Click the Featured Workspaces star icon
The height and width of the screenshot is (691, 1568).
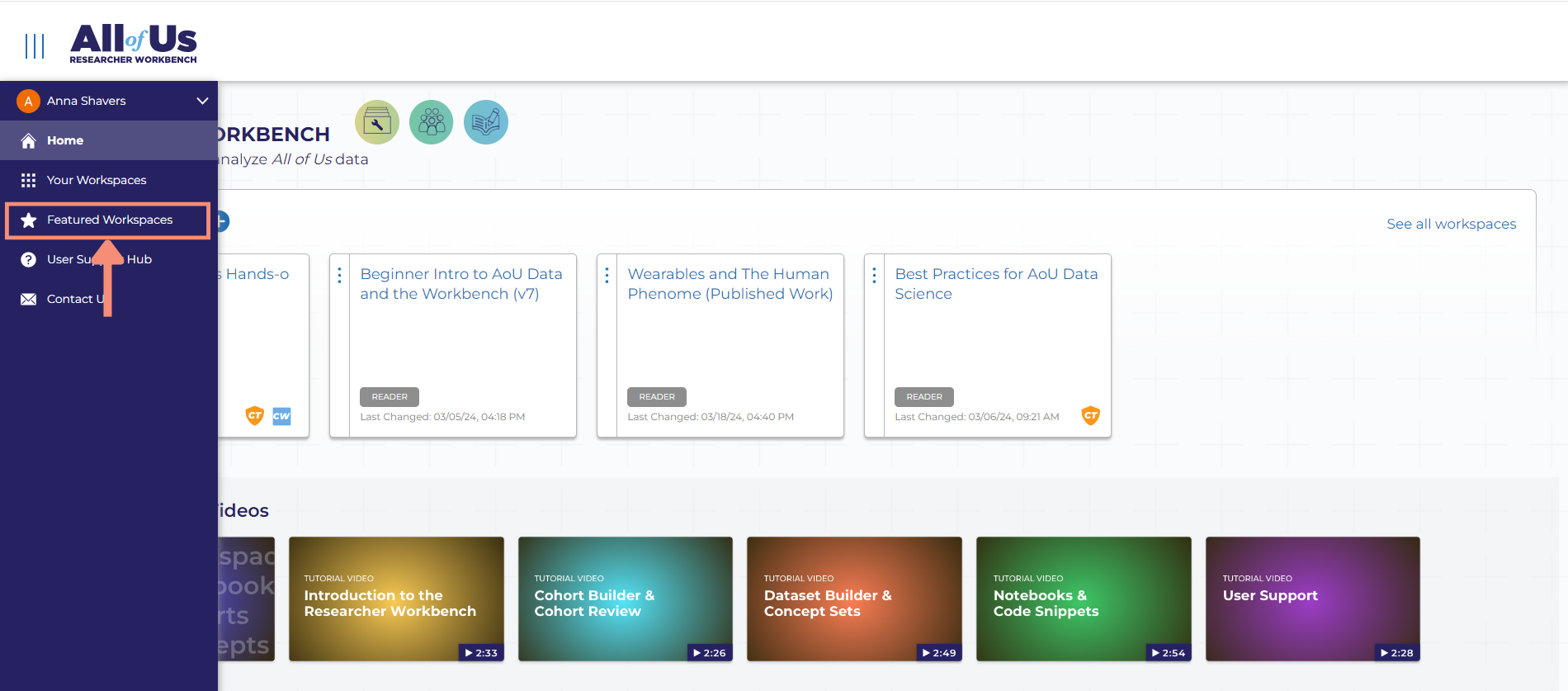click(x=28, y=220)
